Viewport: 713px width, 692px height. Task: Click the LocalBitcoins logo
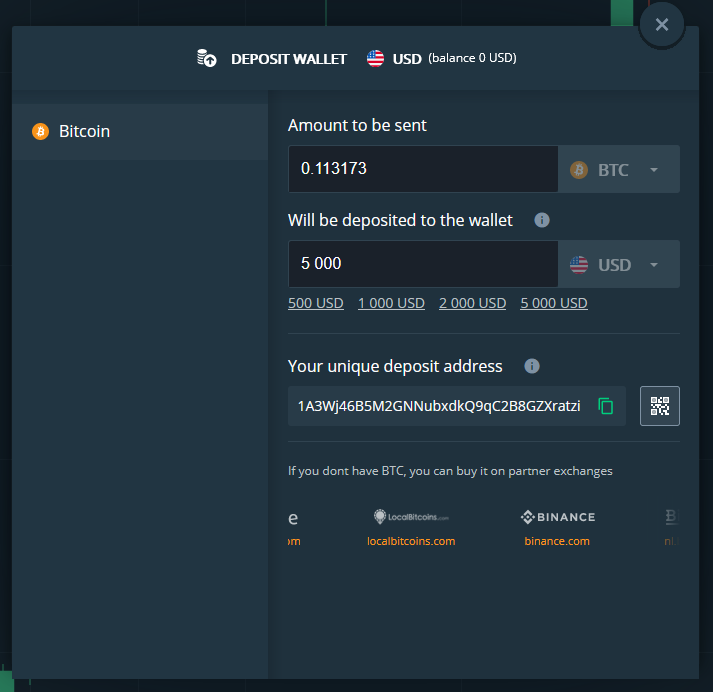[x=411, y=517]
